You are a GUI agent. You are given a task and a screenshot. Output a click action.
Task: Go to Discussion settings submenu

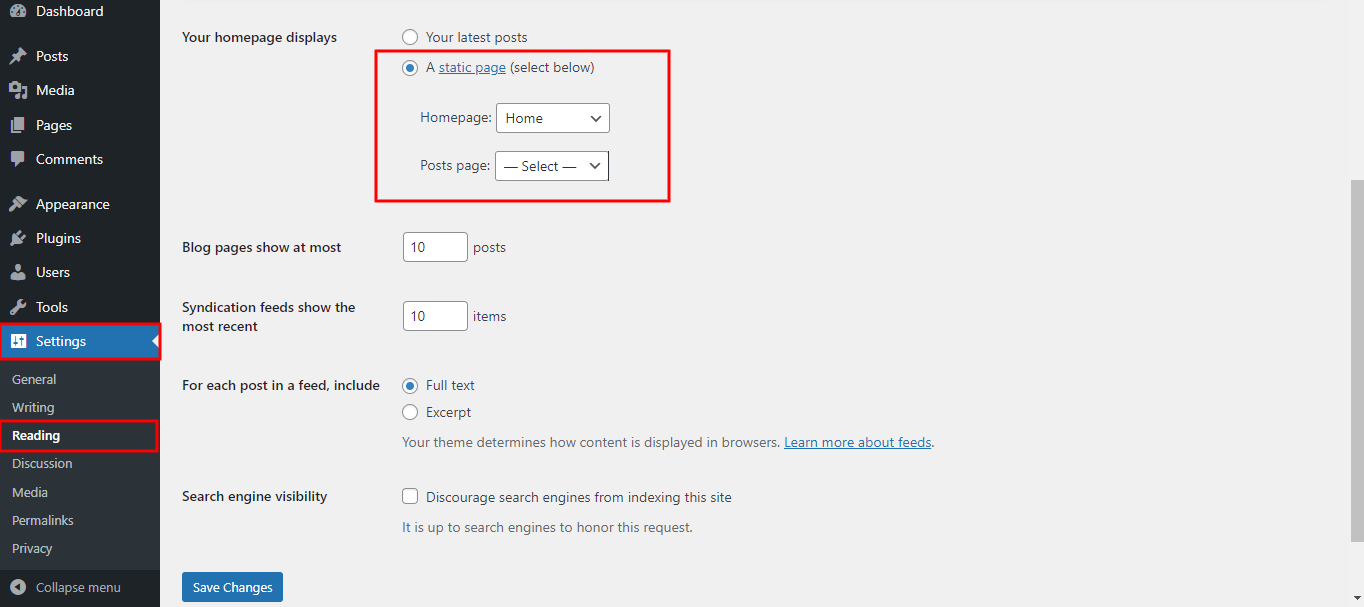pyautogui.click(x=42, y=463)
